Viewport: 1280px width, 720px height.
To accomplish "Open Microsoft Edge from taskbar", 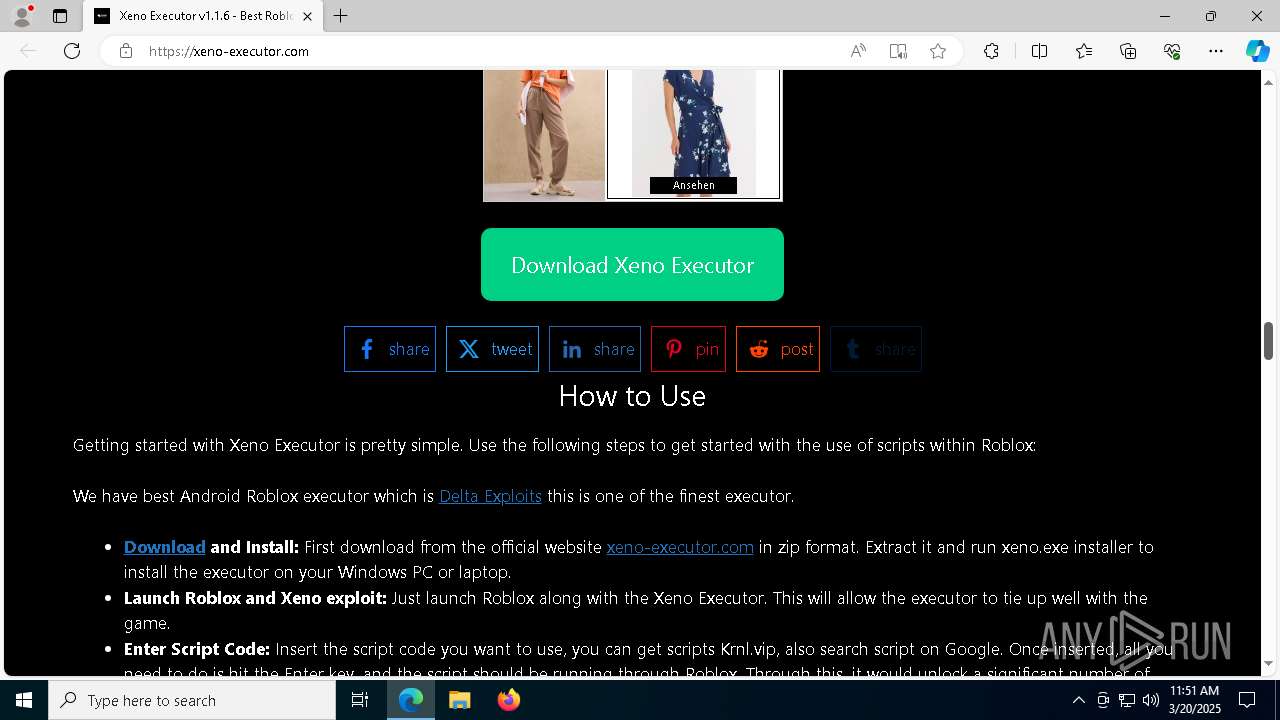I will tap(411, 700).
